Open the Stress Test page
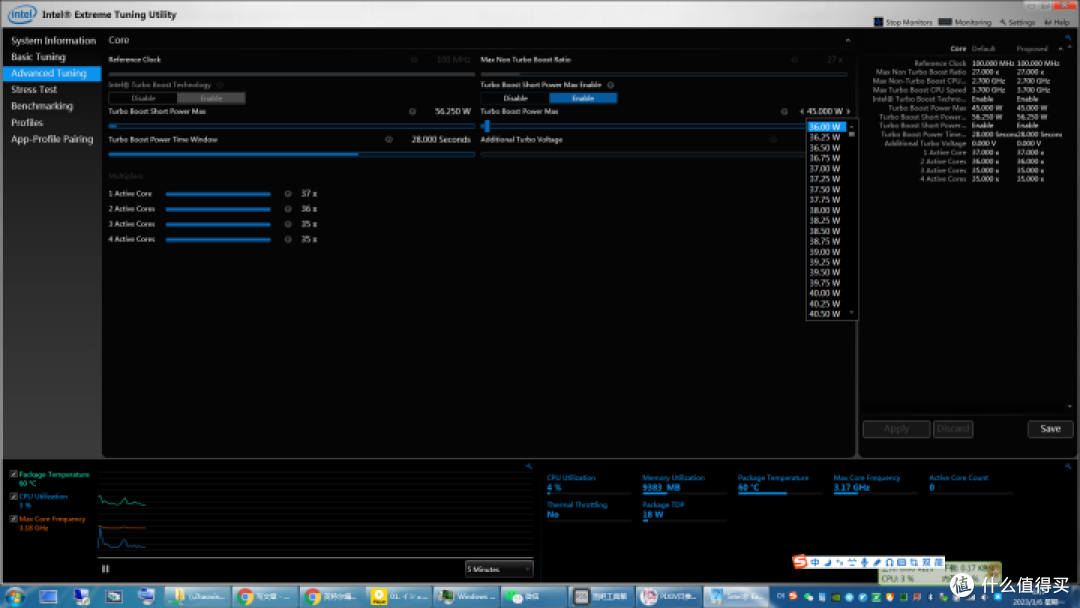 (34, 90)
